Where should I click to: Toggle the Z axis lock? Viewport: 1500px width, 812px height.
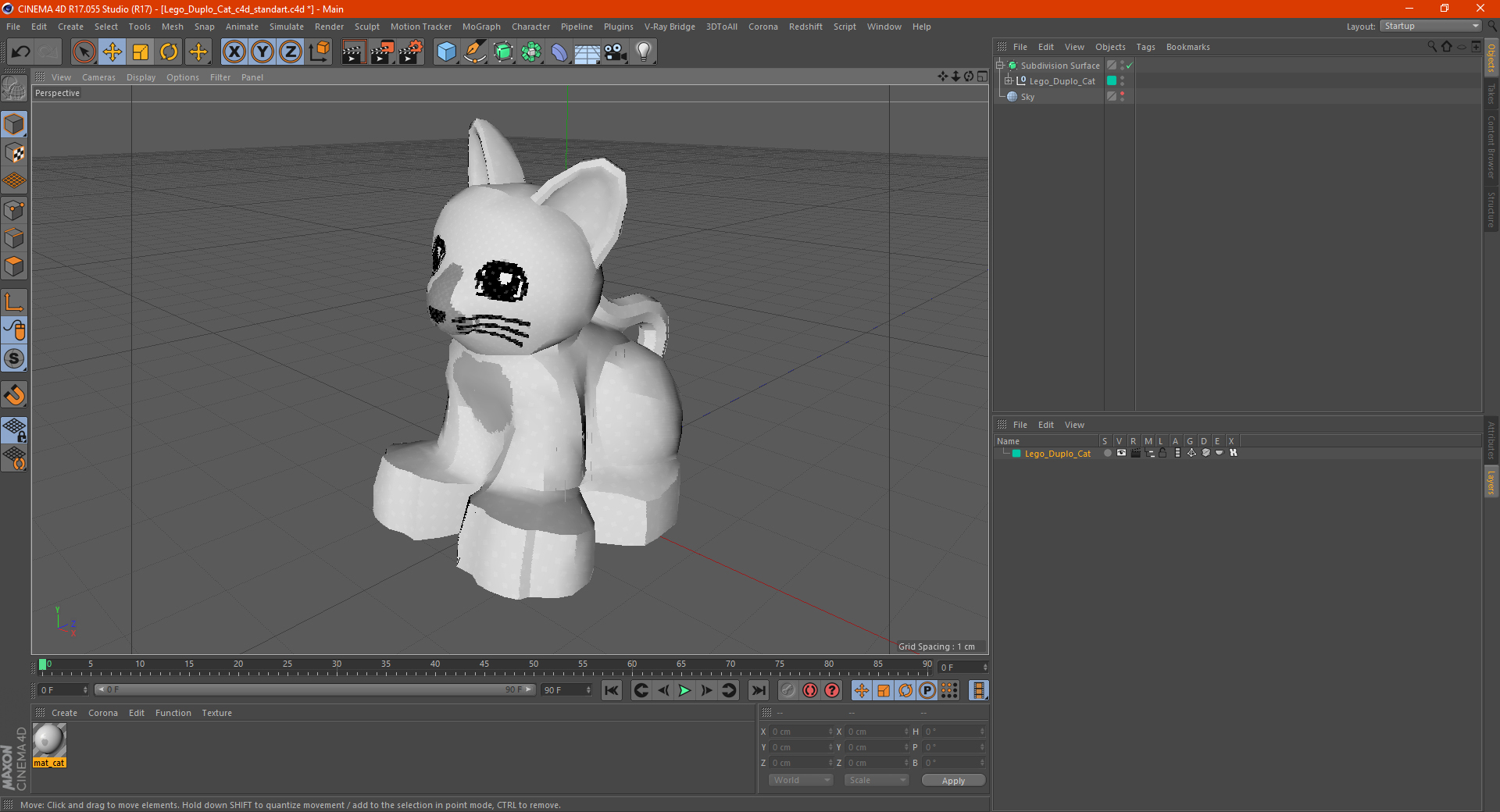[291, 52]
